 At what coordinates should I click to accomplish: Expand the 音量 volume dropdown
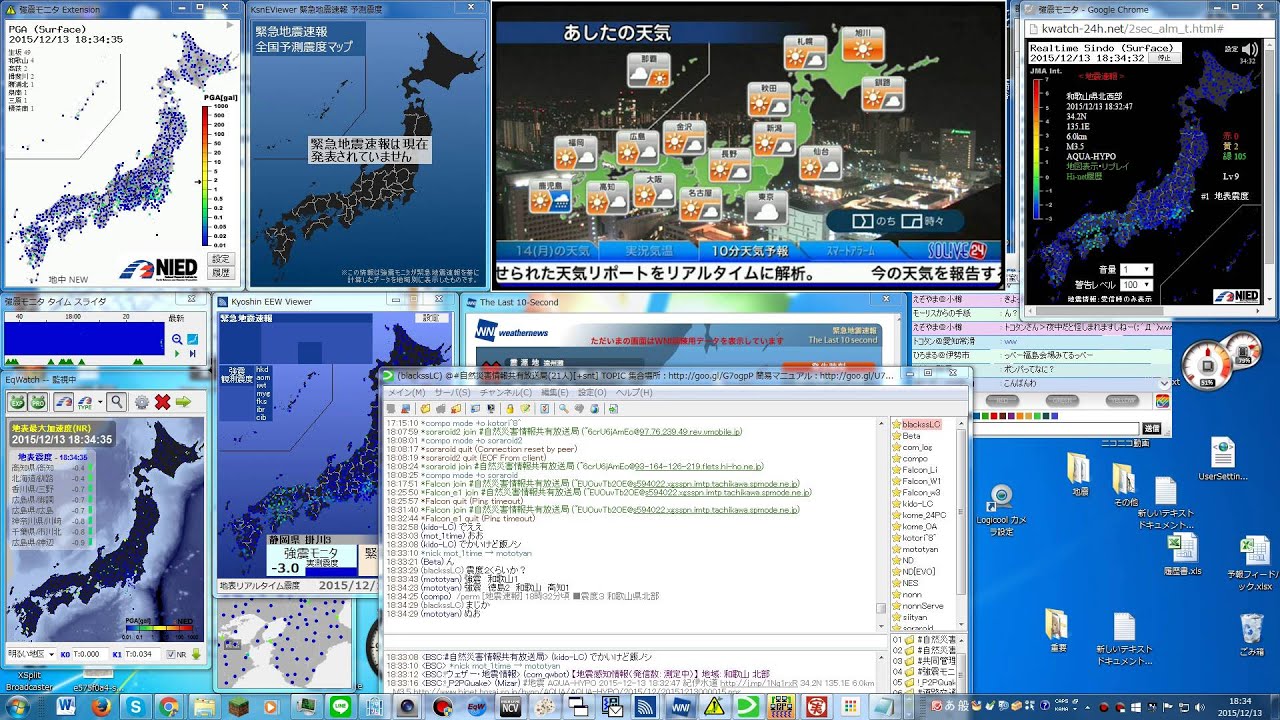[x=1136, y=270]
